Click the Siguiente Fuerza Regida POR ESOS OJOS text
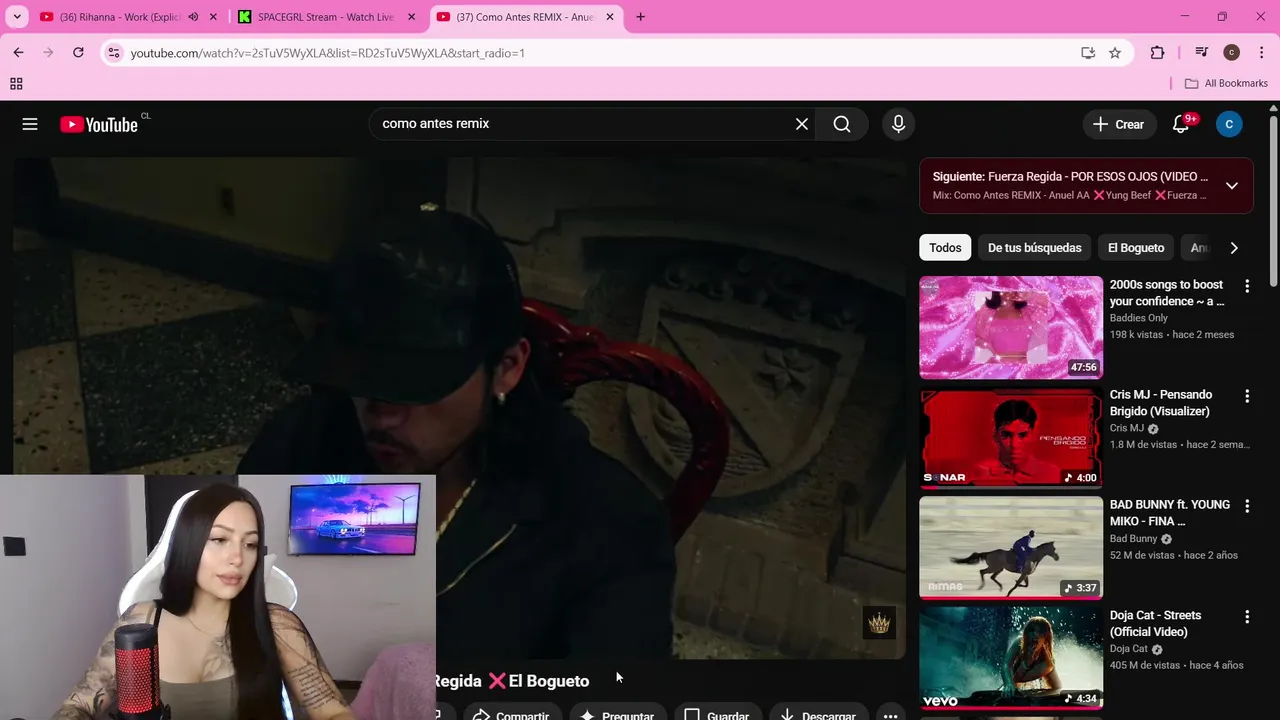 (1070, 177)
